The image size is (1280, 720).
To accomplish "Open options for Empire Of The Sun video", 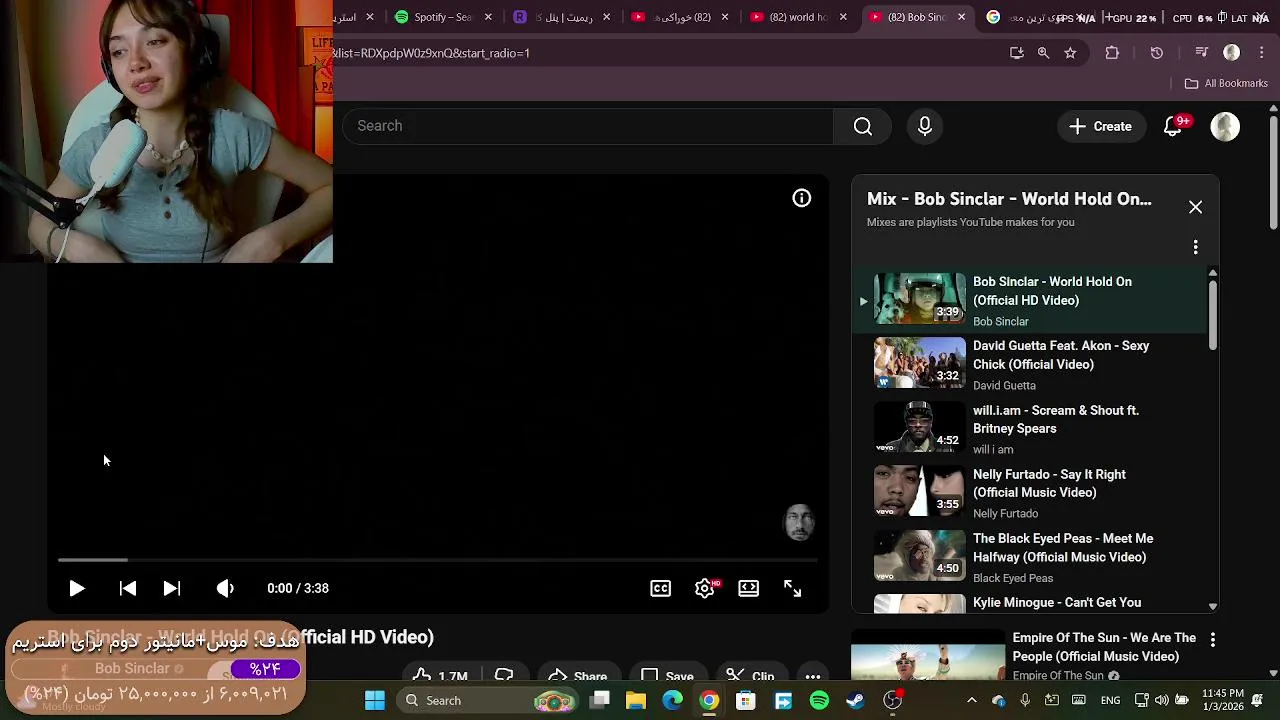I will pyautogui.click(x=1213, y=639).
